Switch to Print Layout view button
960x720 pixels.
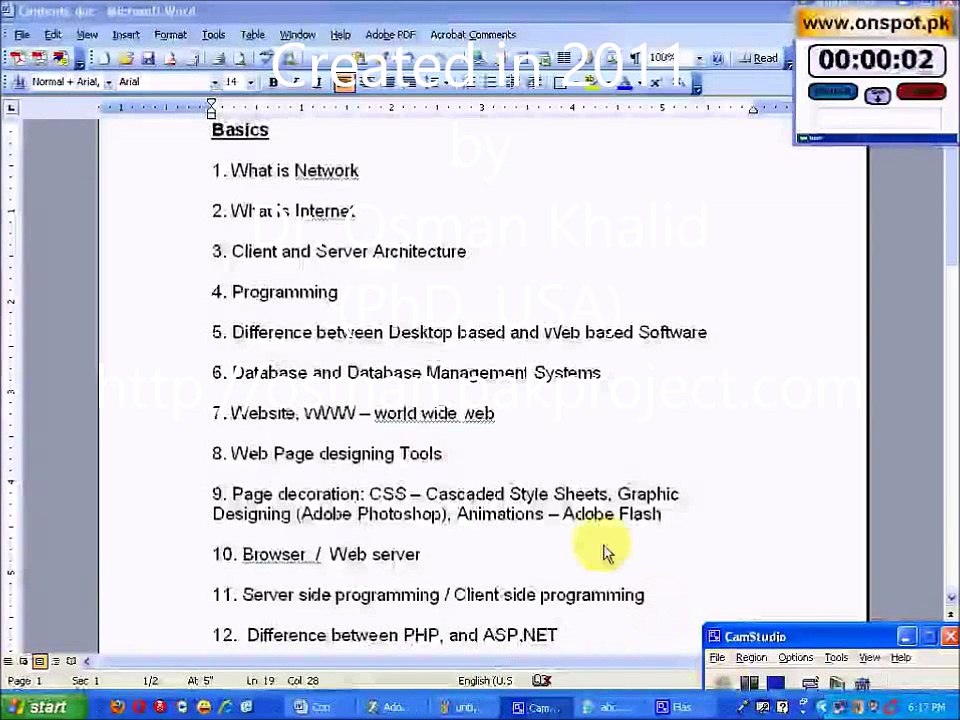pos(39,661)
